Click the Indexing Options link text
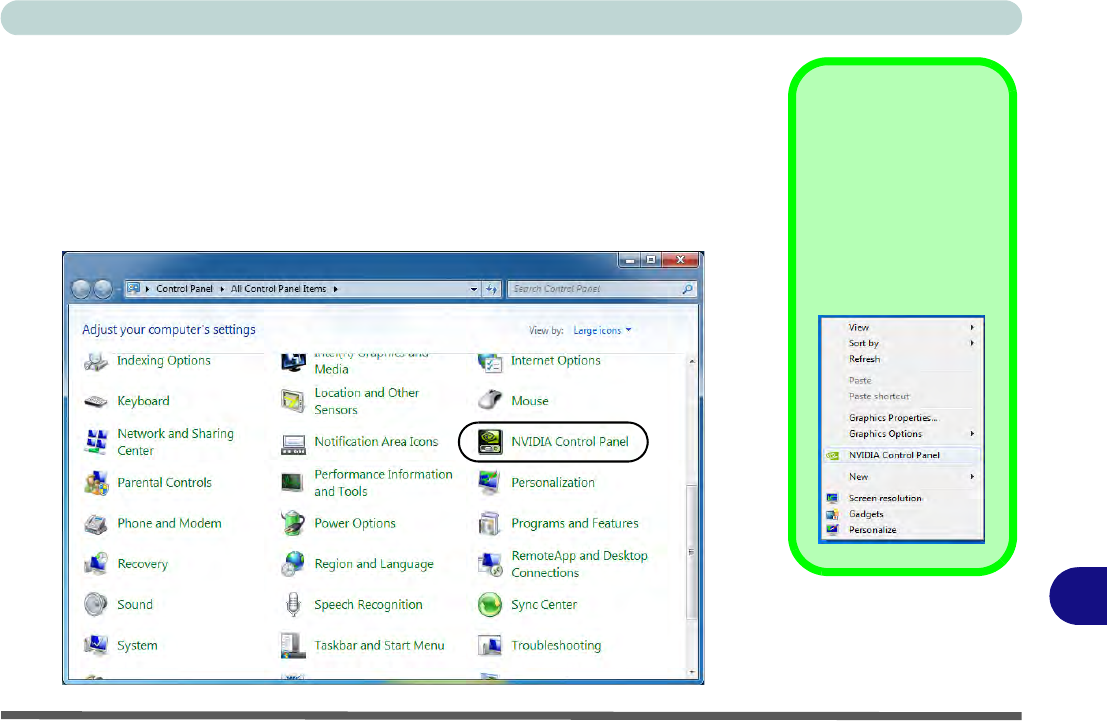The width and height of the screenshot is (1107, 721). (164, 361)
